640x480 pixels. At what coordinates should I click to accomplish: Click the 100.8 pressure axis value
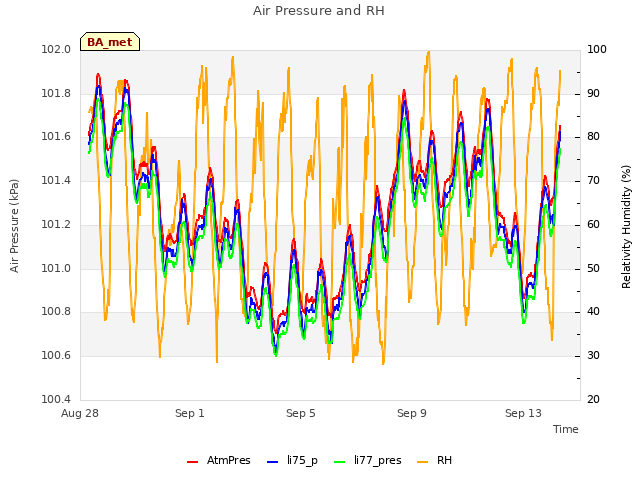(56, 311)
